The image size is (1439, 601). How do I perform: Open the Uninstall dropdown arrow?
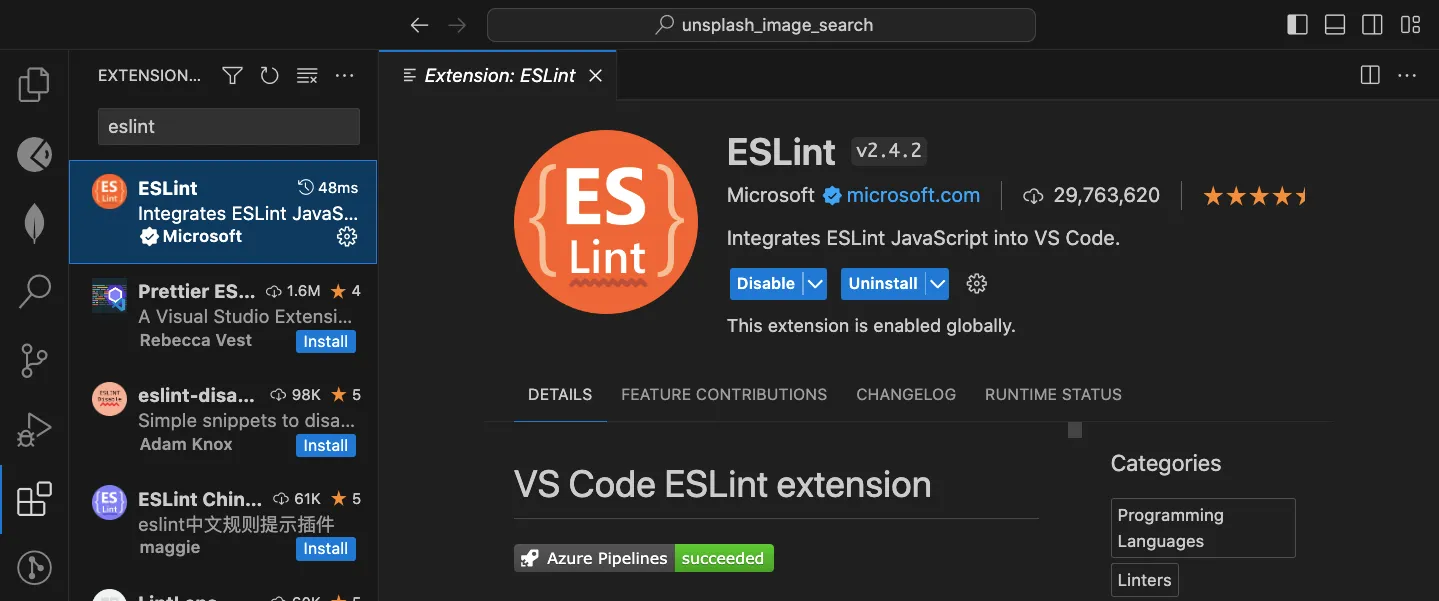pos(936,283)
